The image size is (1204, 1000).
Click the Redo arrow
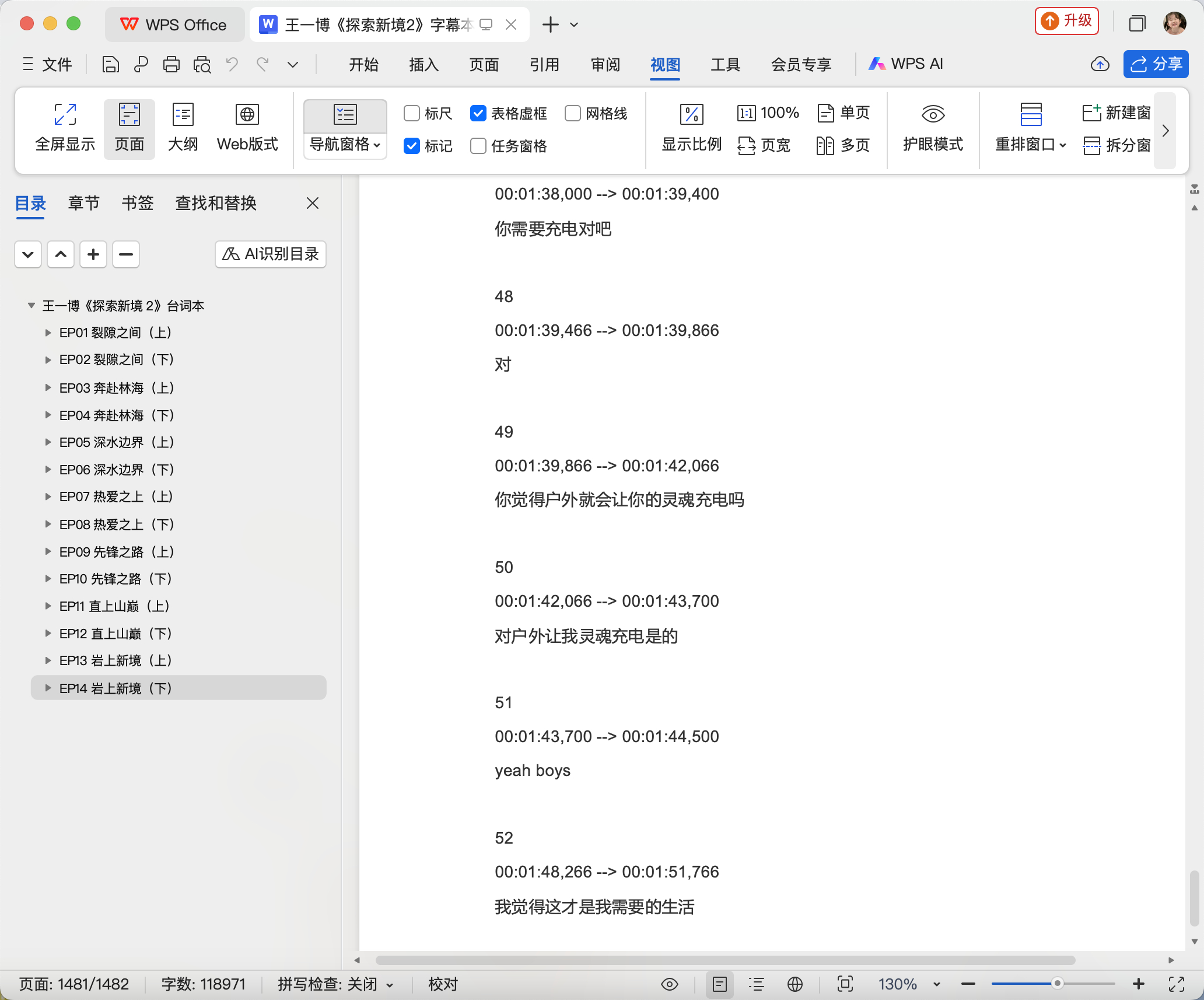pyautogui.click(x=262, y=64)
